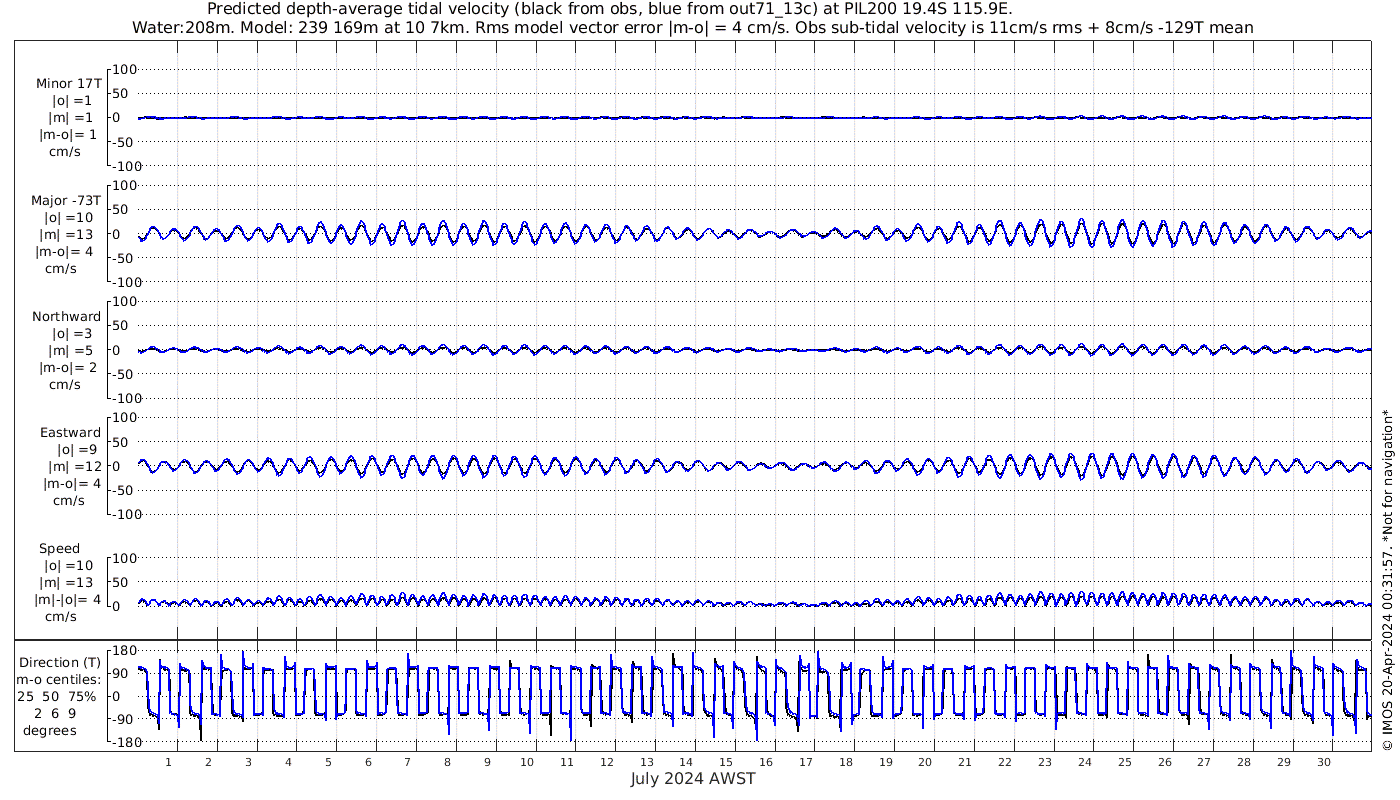Select the "Major -73T" panel label
The image size is (1400, 800).
[x=66, y=201]
